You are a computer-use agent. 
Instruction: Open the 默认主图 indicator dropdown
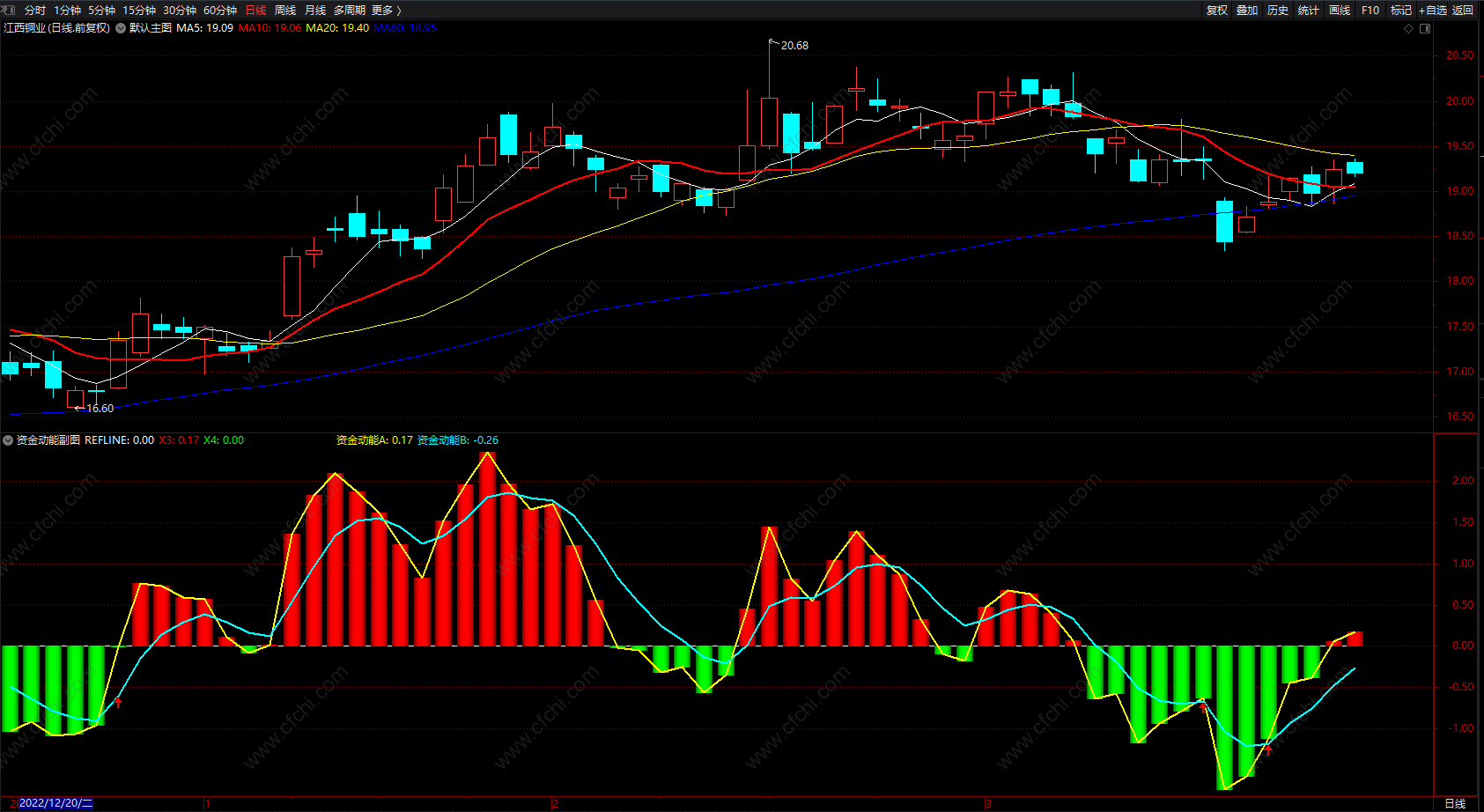(121, 28)
